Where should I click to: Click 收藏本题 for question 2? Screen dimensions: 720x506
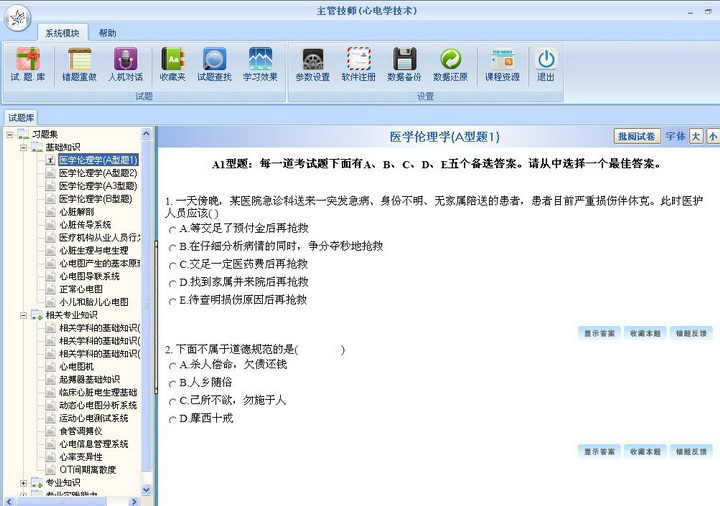[645, 452]
